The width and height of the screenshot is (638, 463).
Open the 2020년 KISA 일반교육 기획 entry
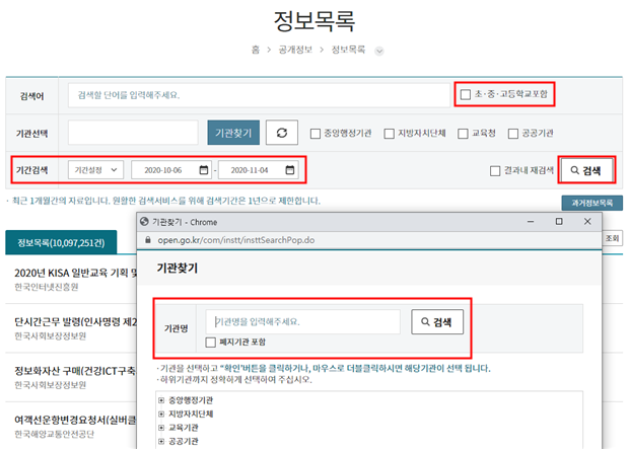[x=76, y=273]
